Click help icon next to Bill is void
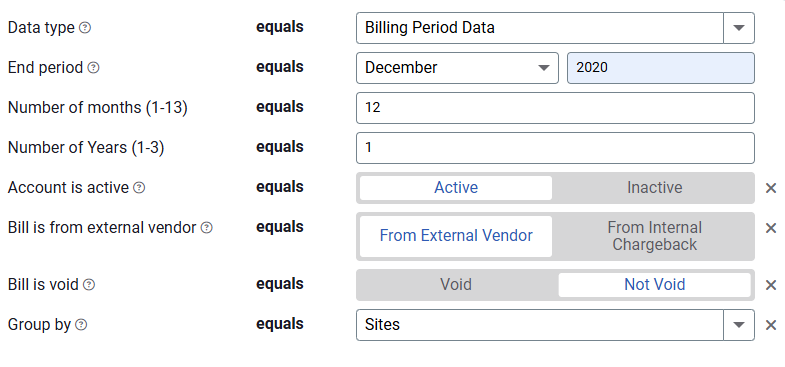This screenshot has height=367, width=785. pyautogui.click(x=89, y=285)
